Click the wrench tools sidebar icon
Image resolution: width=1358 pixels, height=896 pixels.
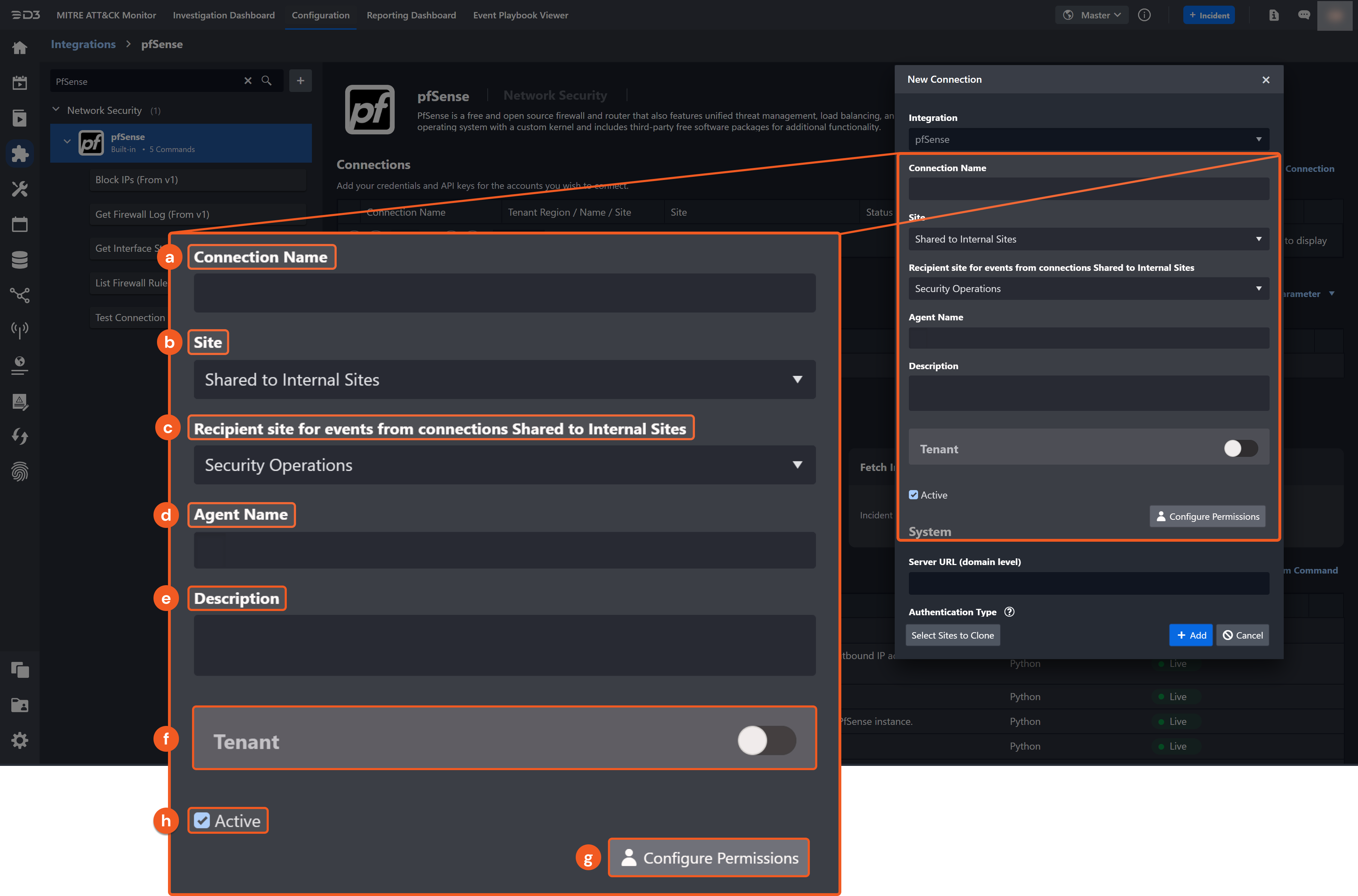19,188
